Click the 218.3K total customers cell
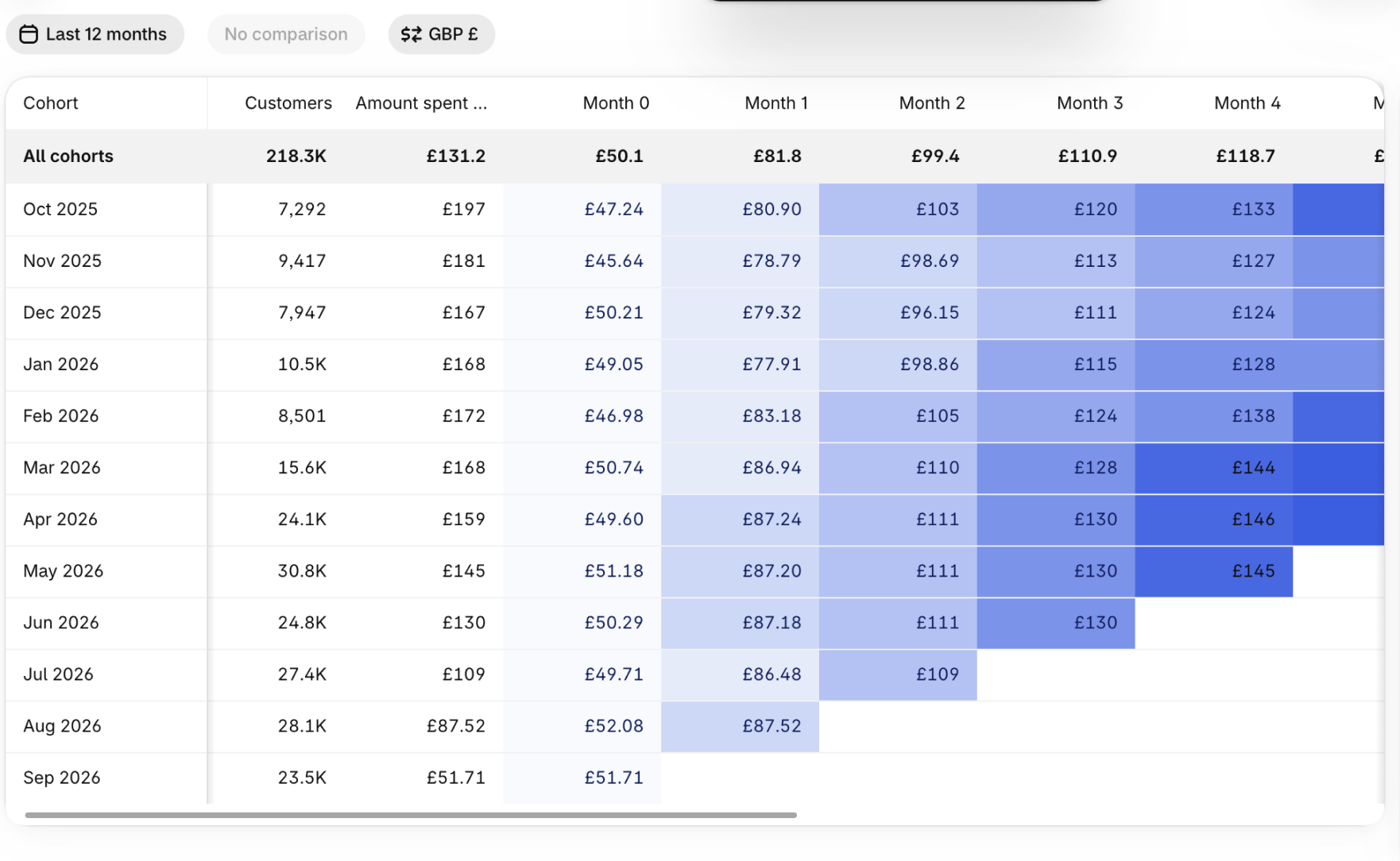The width and height of the screenshot is (1400, 861). tap(296, 156)
